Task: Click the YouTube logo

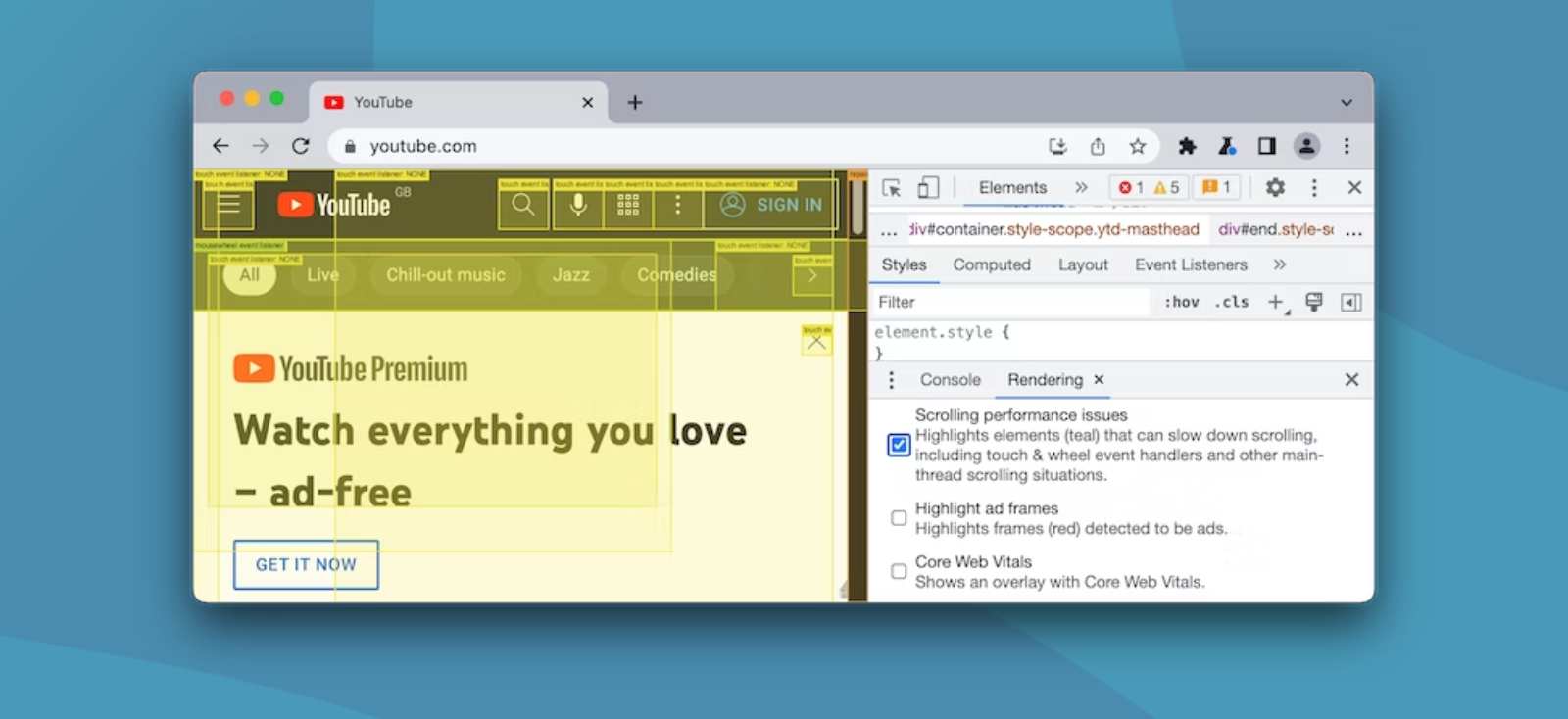Action: pos(334,204)
